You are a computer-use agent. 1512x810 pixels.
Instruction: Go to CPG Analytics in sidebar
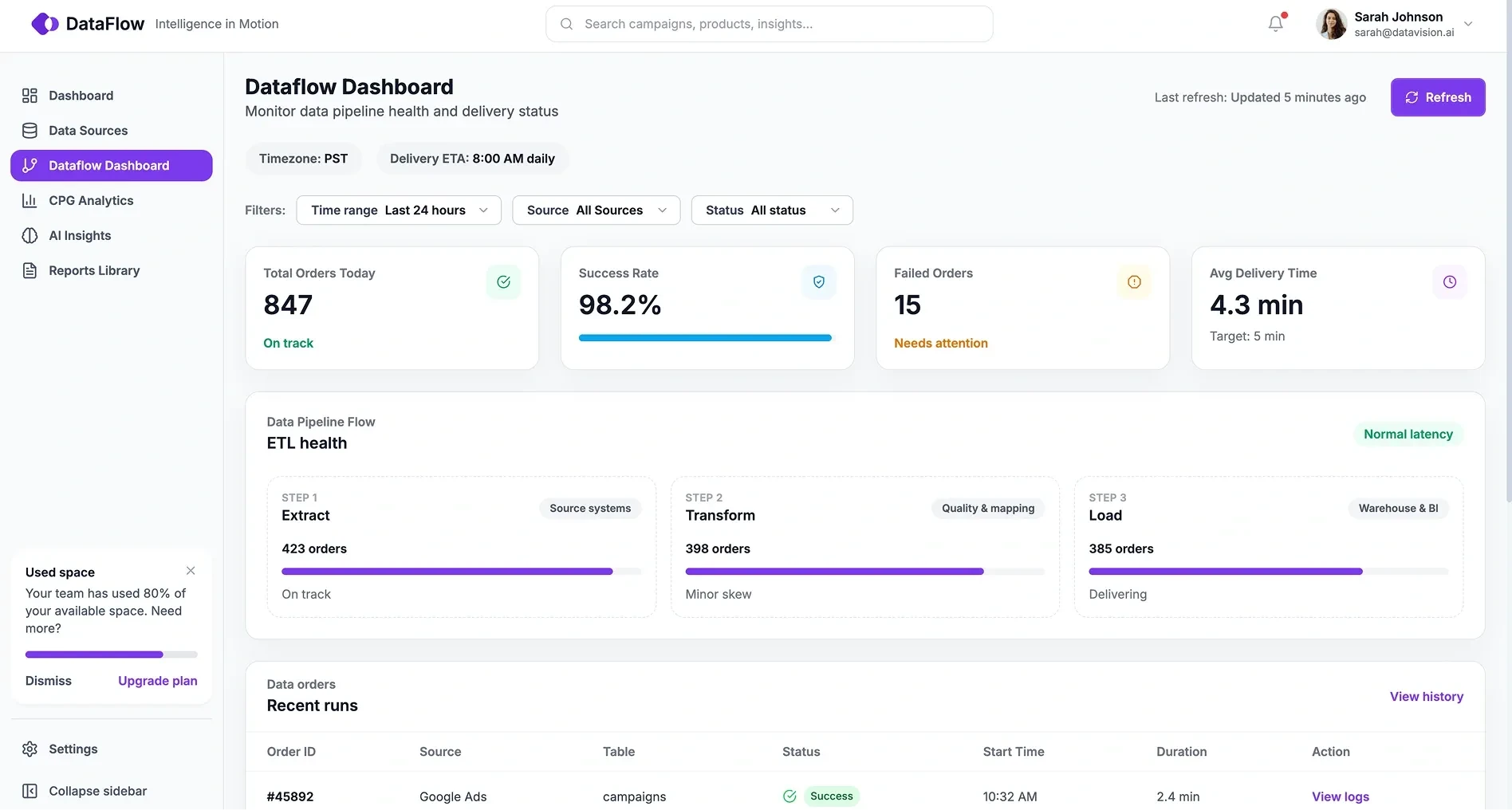[91, 201]
